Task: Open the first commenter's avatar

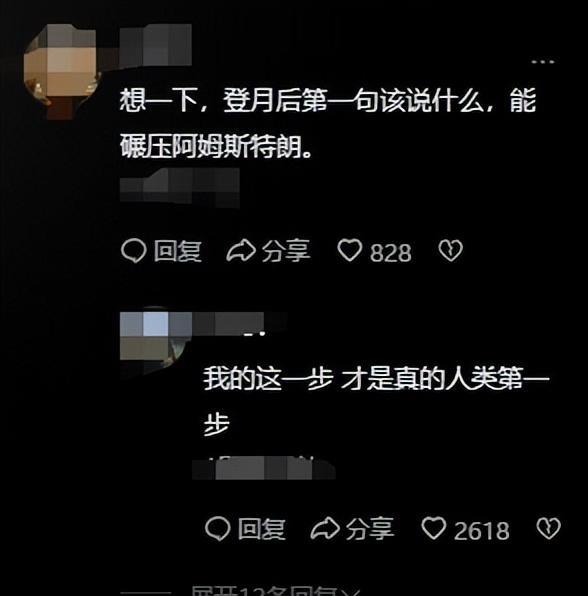Action: (x=62, y=71)
